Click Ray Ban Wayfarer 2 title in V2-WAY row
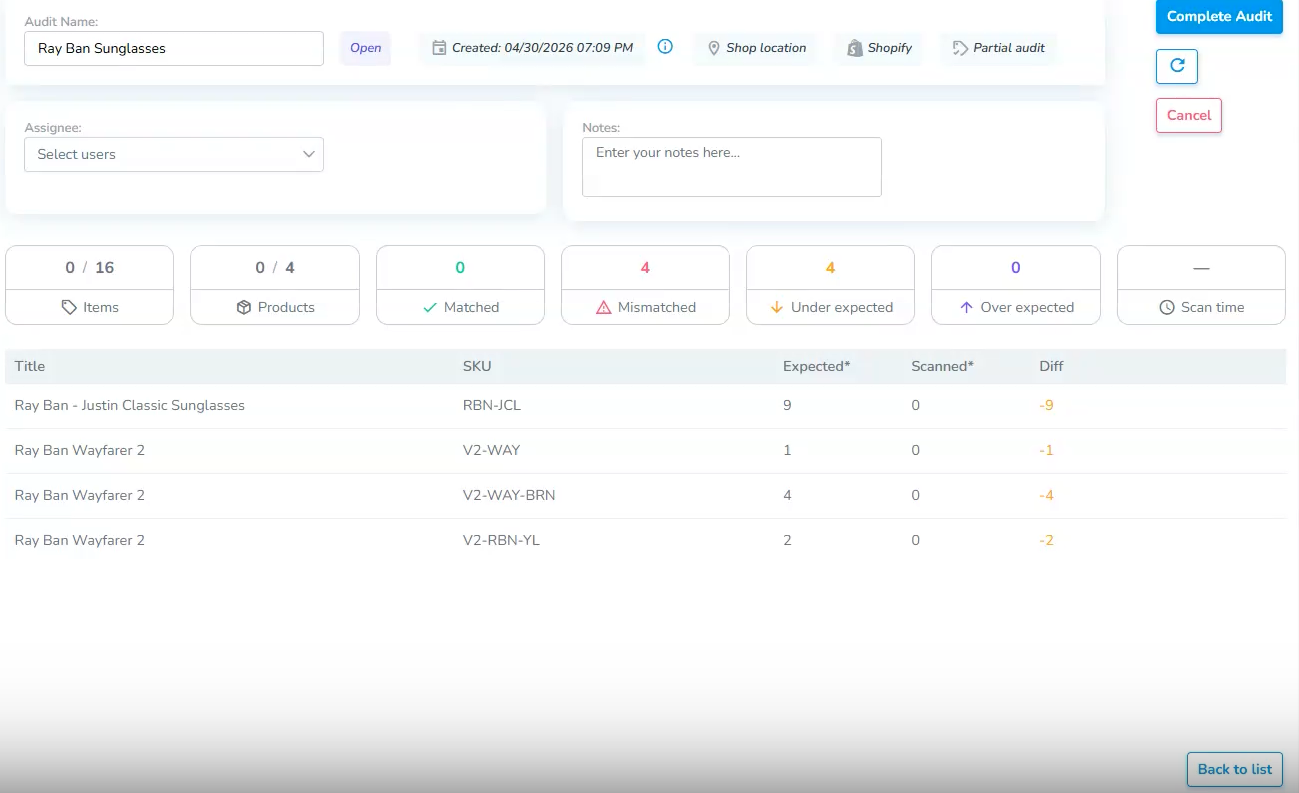 pos(80,450)
